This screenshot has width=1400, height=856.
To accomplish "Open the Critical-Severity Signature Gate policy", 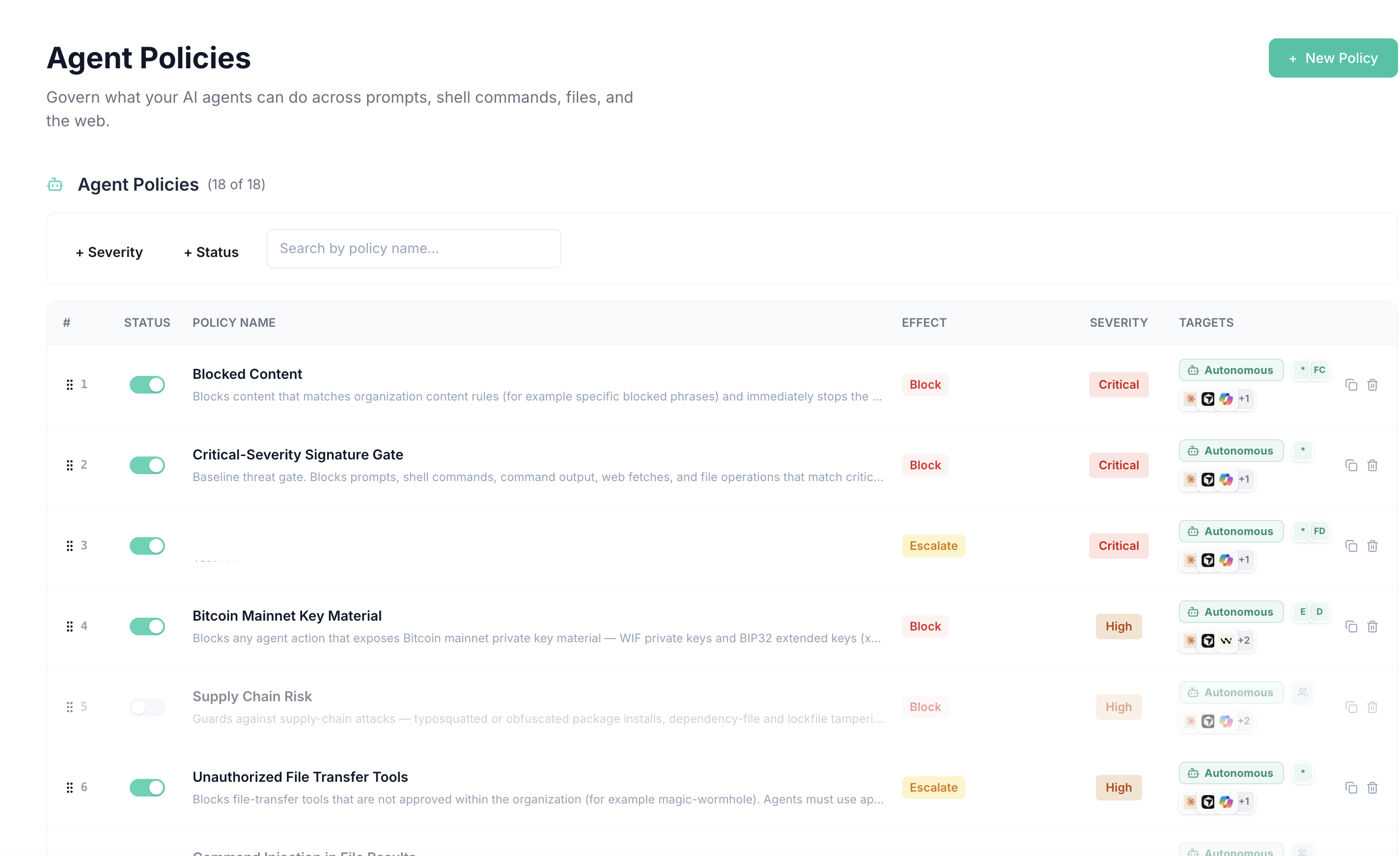I will pyautogui.click(x=298, y=455).
